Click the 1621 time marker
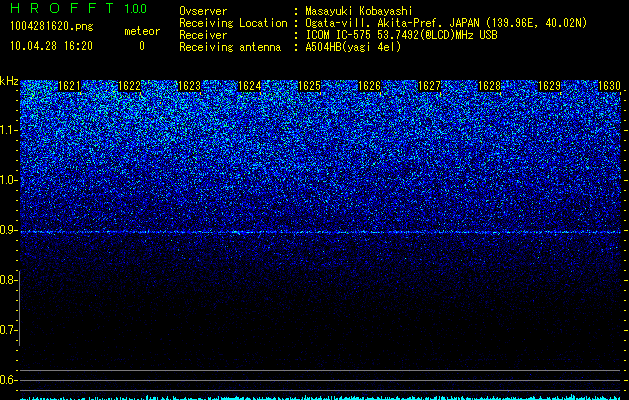This screenshot has width=629, height=400. [69, 86]
